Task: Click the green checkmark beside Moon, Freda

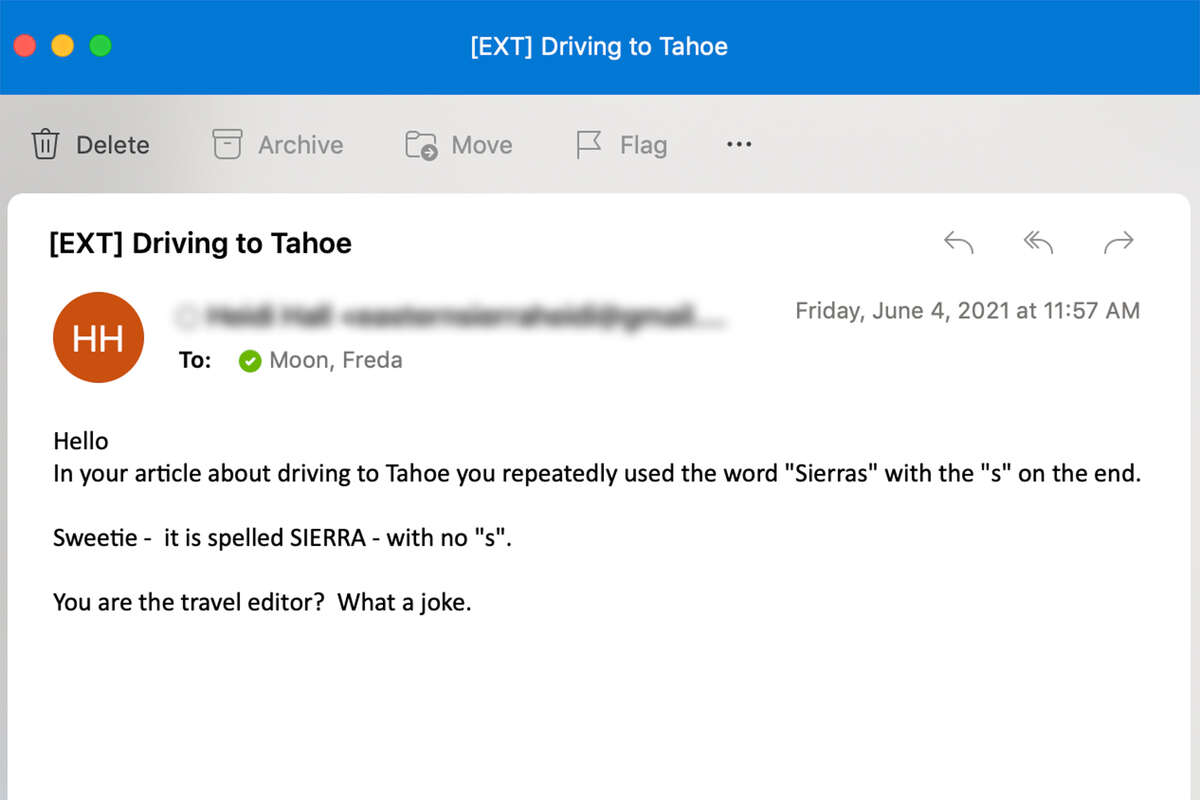Action: click(250, 361)
